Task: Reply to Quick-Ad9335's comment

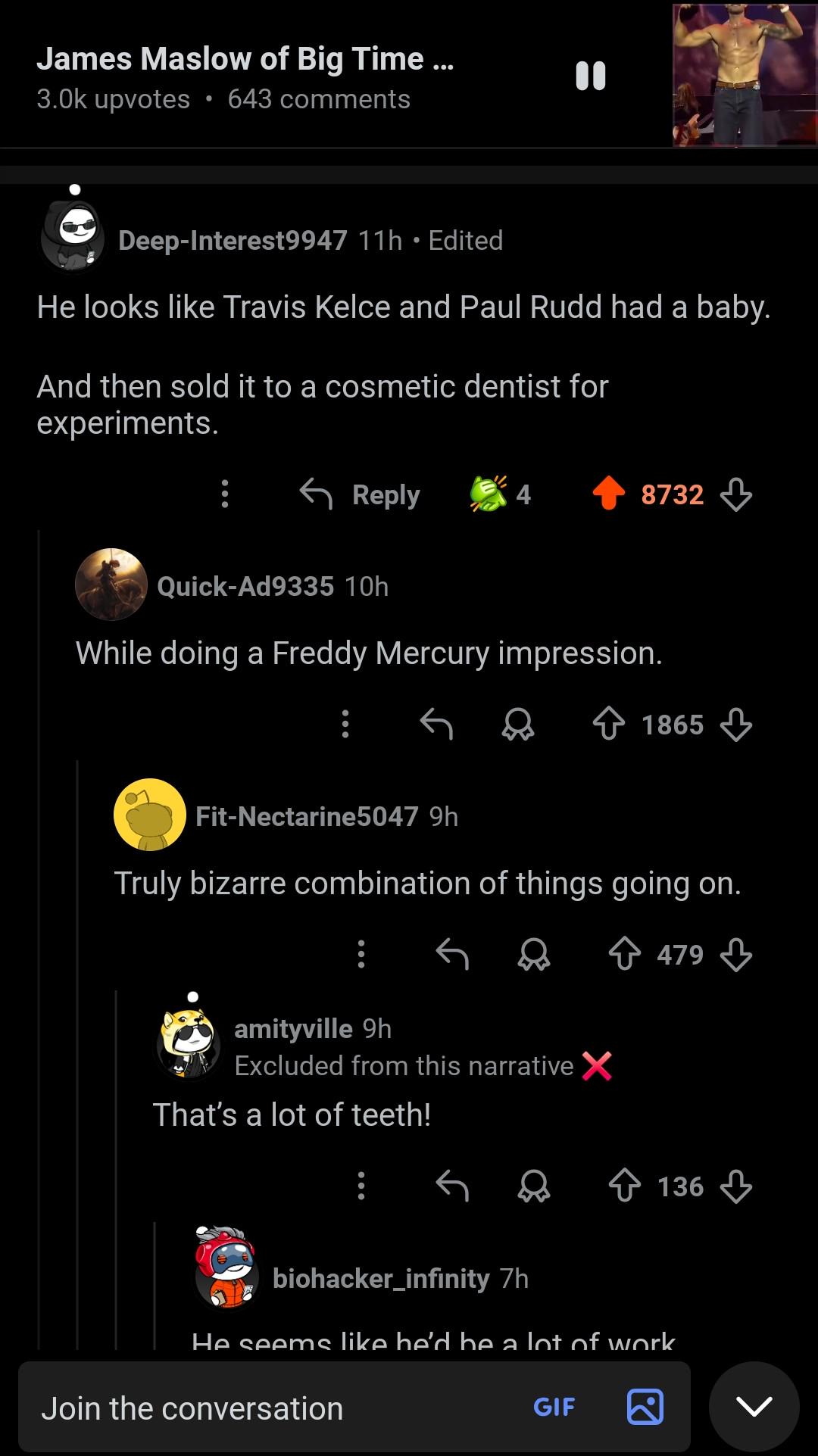Action: 436,725
